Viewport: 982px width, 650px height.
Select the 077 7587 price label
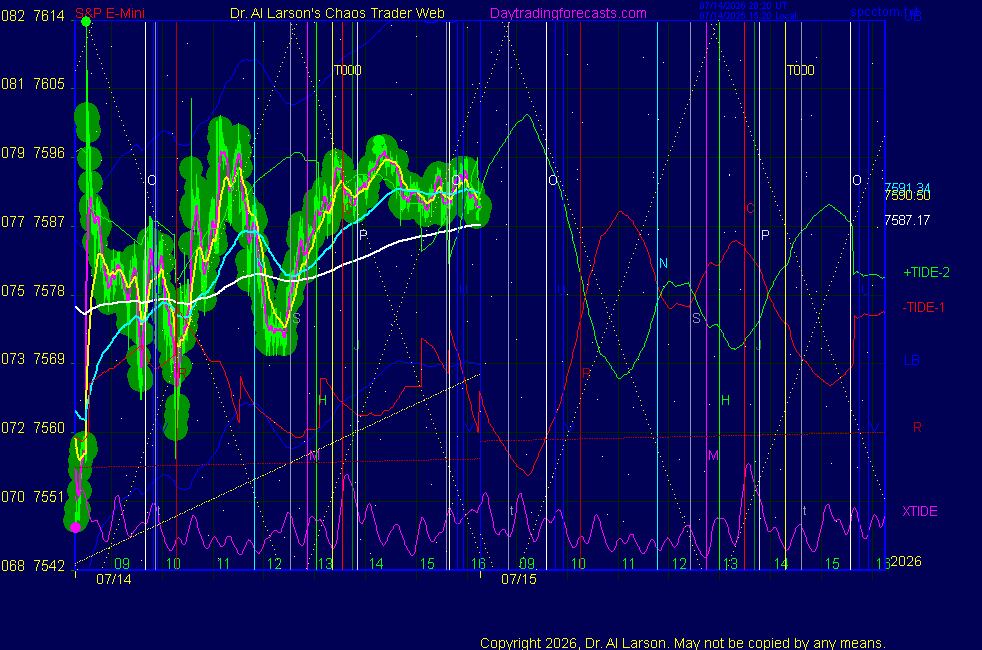click(33, 222)
